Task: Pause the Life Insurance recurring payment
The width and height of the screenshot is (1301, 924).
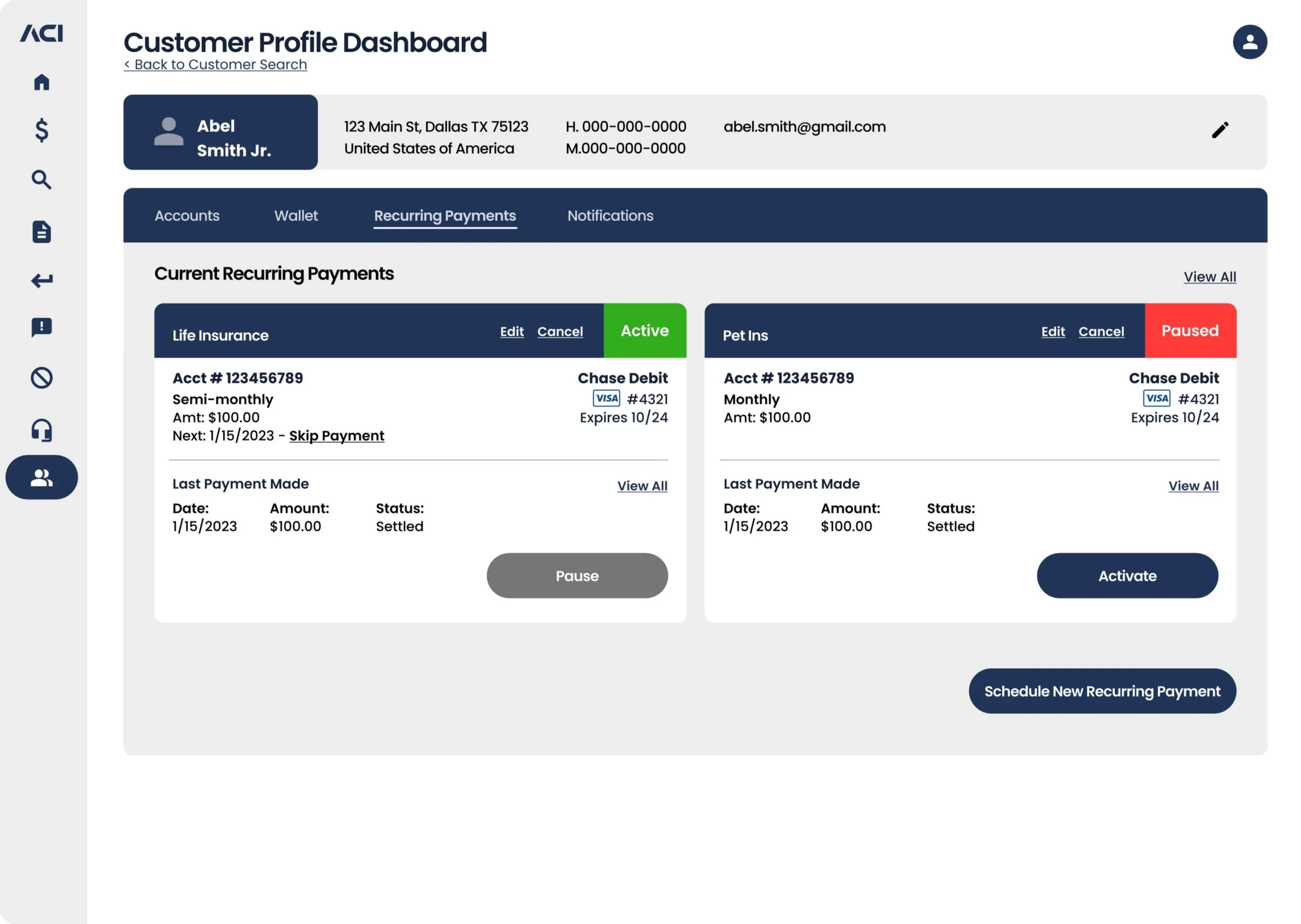Action: click(577, 575)
